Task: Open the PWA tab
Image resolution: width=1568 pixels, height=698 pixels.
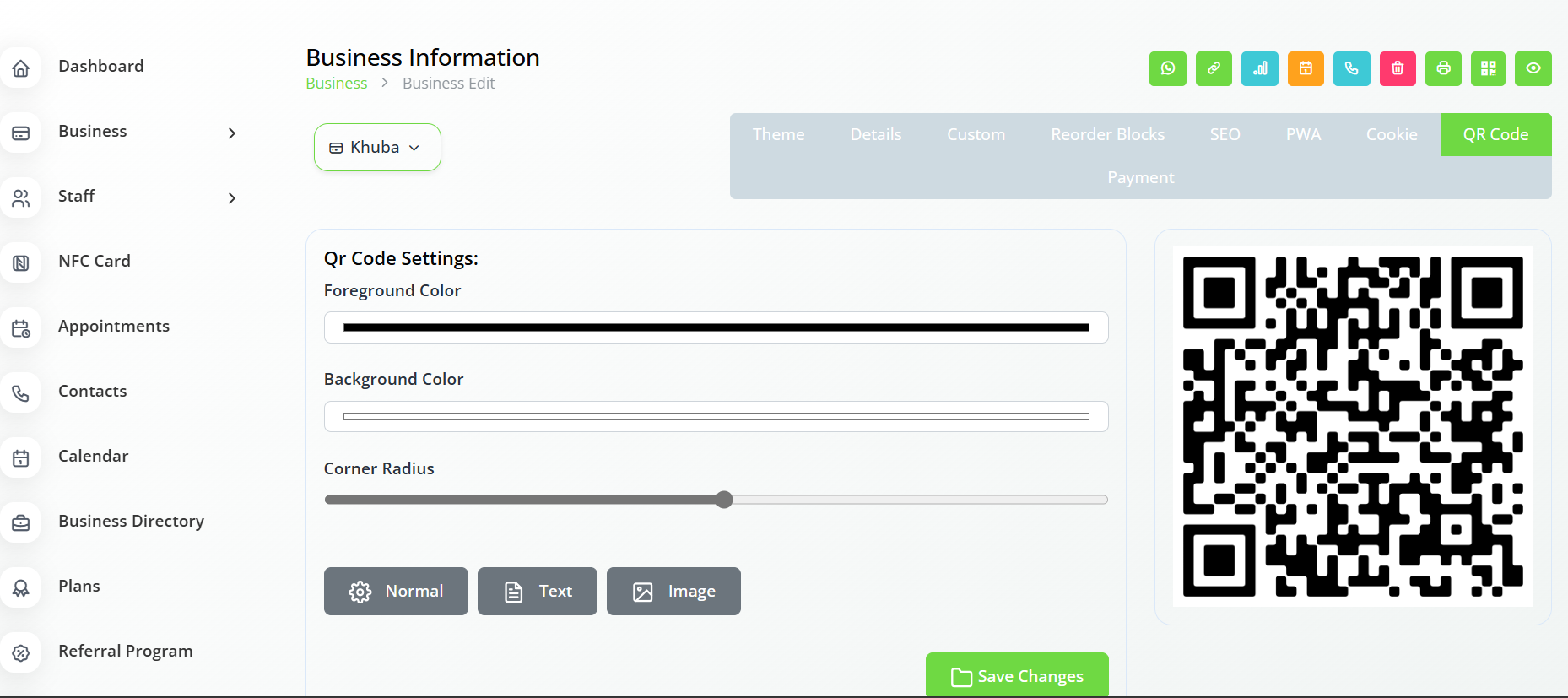Action: click(x=1303, y=134)
